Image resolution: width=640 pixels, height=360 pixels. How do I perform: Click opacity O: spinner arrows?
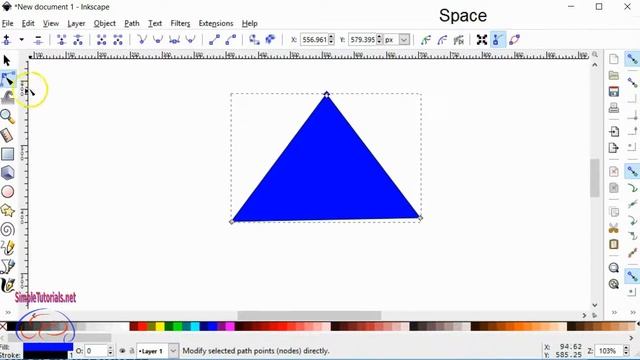tap(110, 351)
